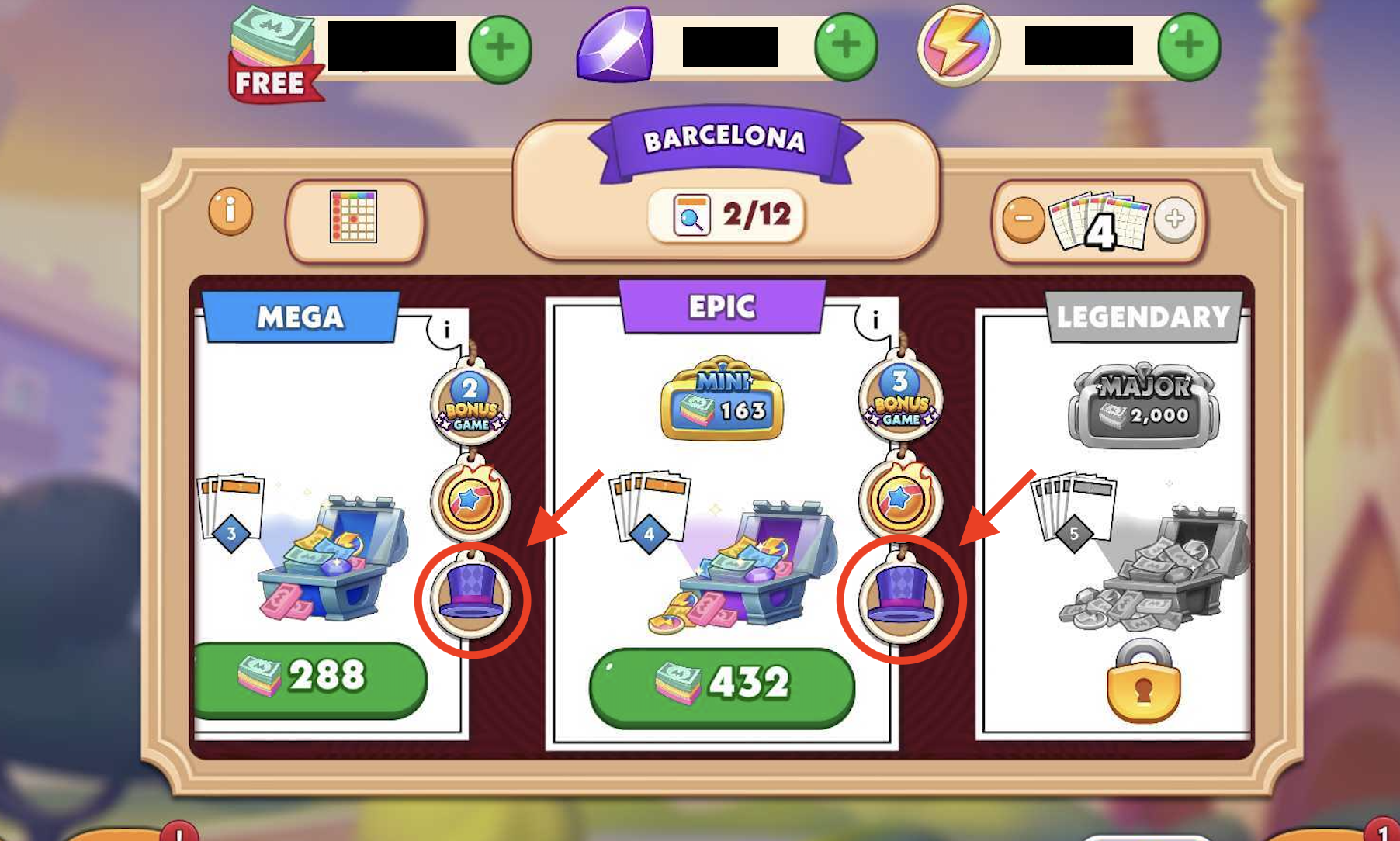The width and height of the screenshot is (1400, 841).
Task: Add lightning energy with green plus
Action: tap(1189, 47)
